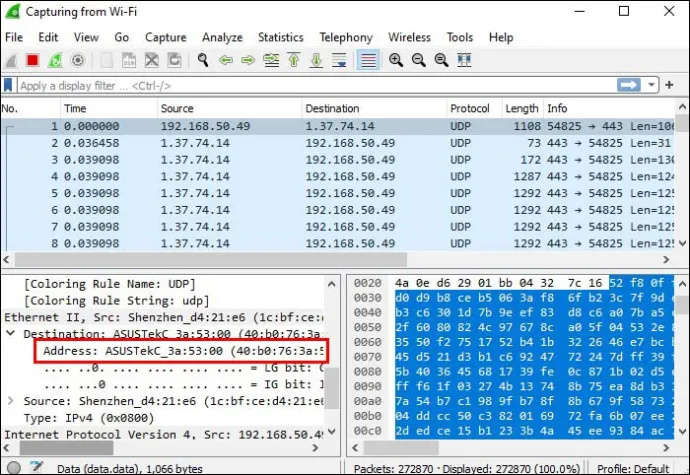
Task: Go to the next packet arrow
Action: (248, 60)
